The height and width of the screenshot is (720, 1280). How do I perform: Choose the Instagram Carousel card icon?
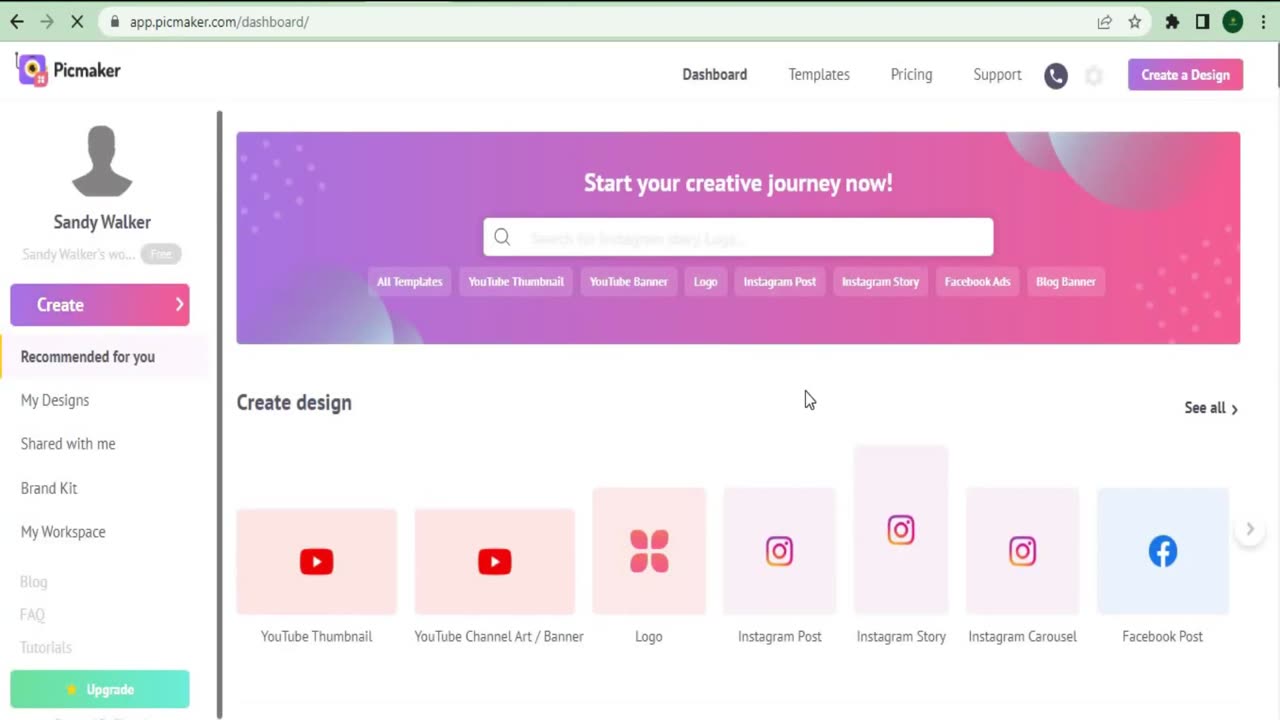click(1022, 551)
